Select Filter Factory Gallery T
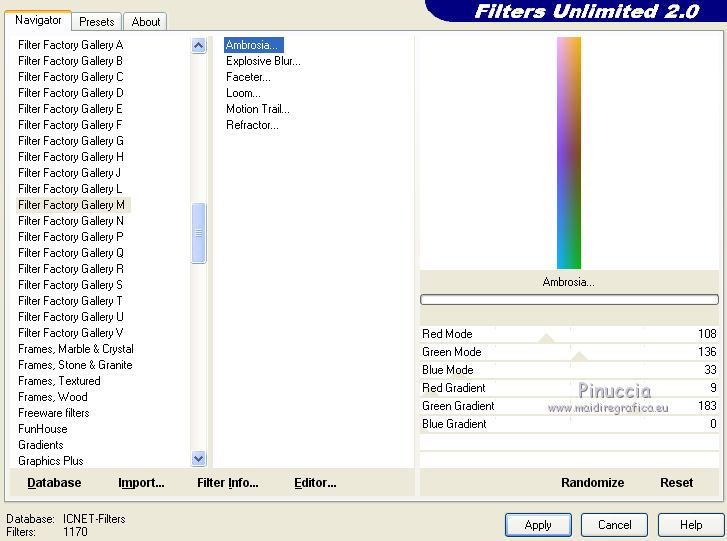Image resolution: width=727 pixels, height=541 pixels. (x=70, y=301)
